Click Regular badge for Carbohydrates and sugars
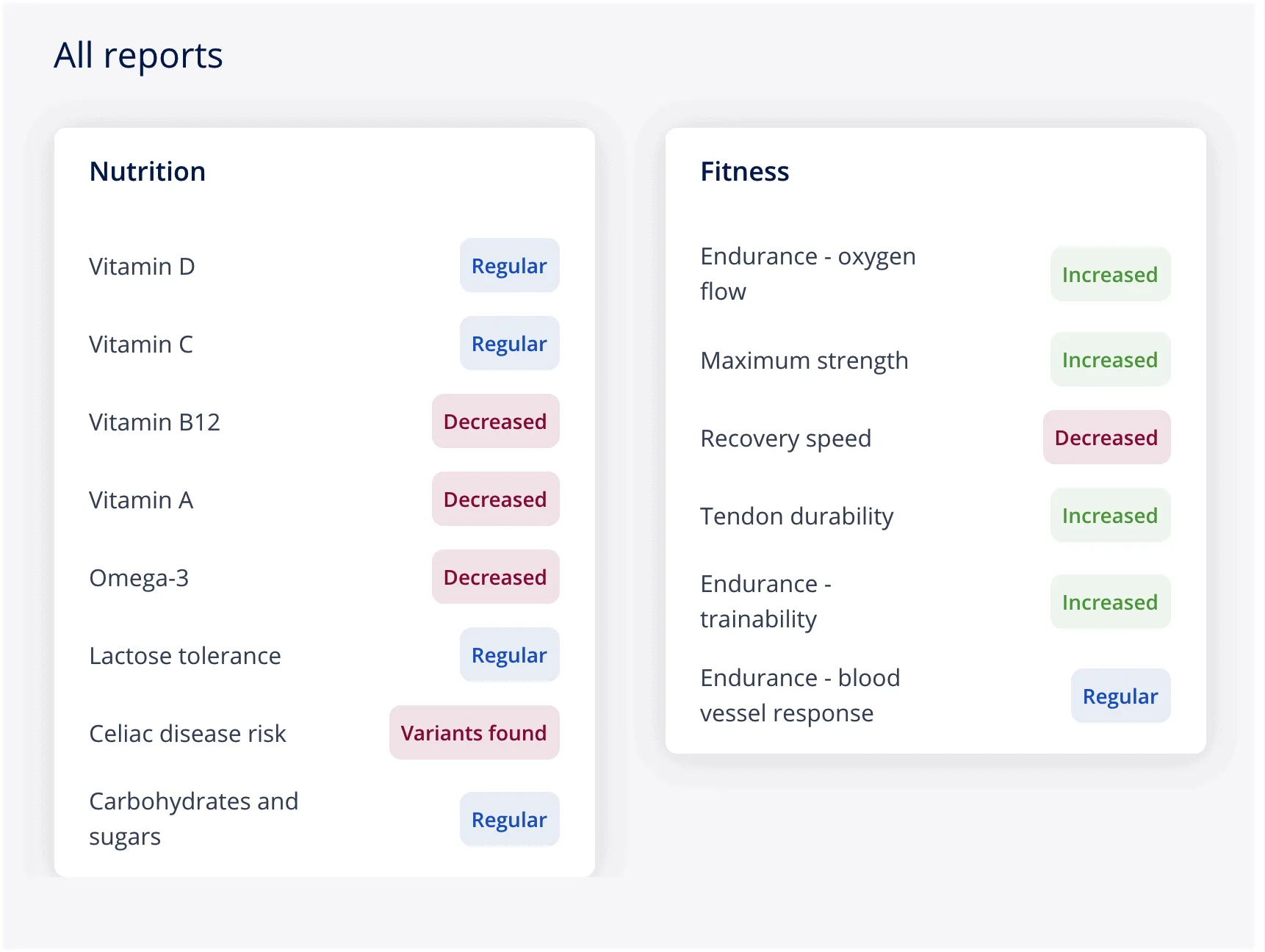 click(x=509, y=819)
